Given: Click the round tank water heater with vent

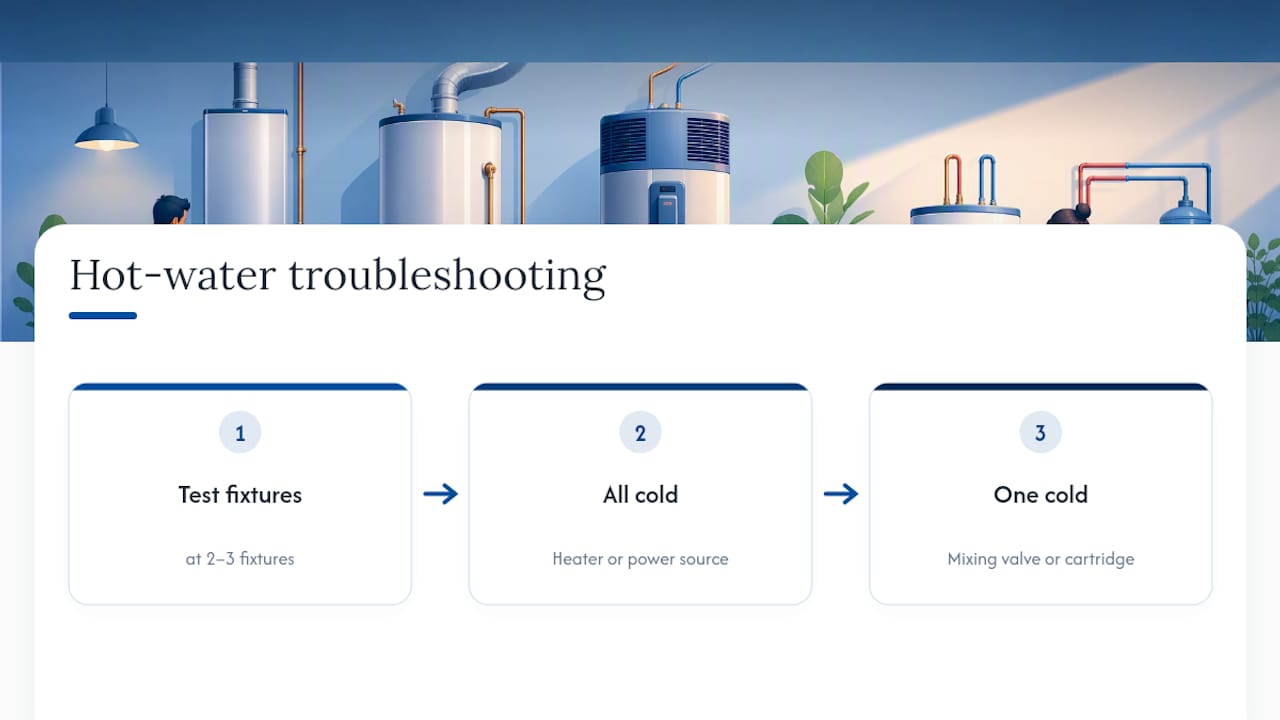Looking at the screenshot, I should pyautogui.click(x=440, y=155).
